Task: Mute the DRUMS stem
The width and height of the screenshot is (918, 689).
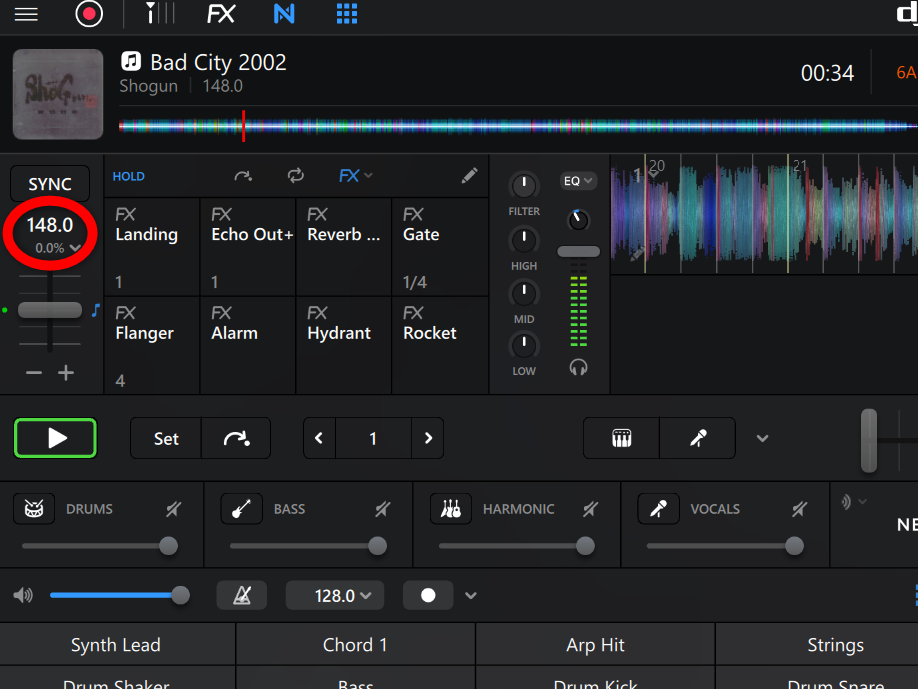Action: (174, 510)
